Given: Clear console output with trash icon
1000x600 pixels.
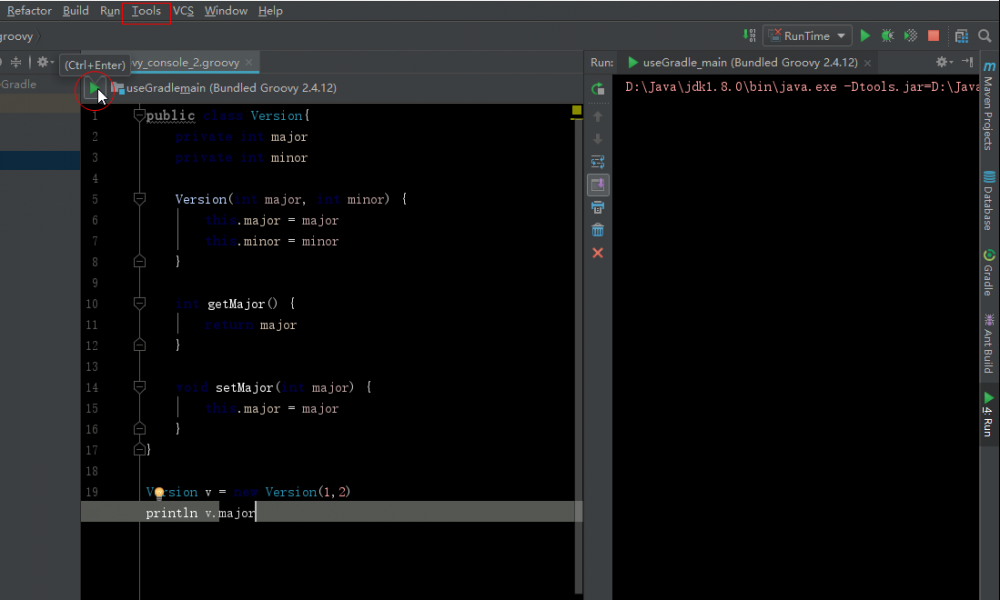Looking at the screenshot, I should pos(598,230).
